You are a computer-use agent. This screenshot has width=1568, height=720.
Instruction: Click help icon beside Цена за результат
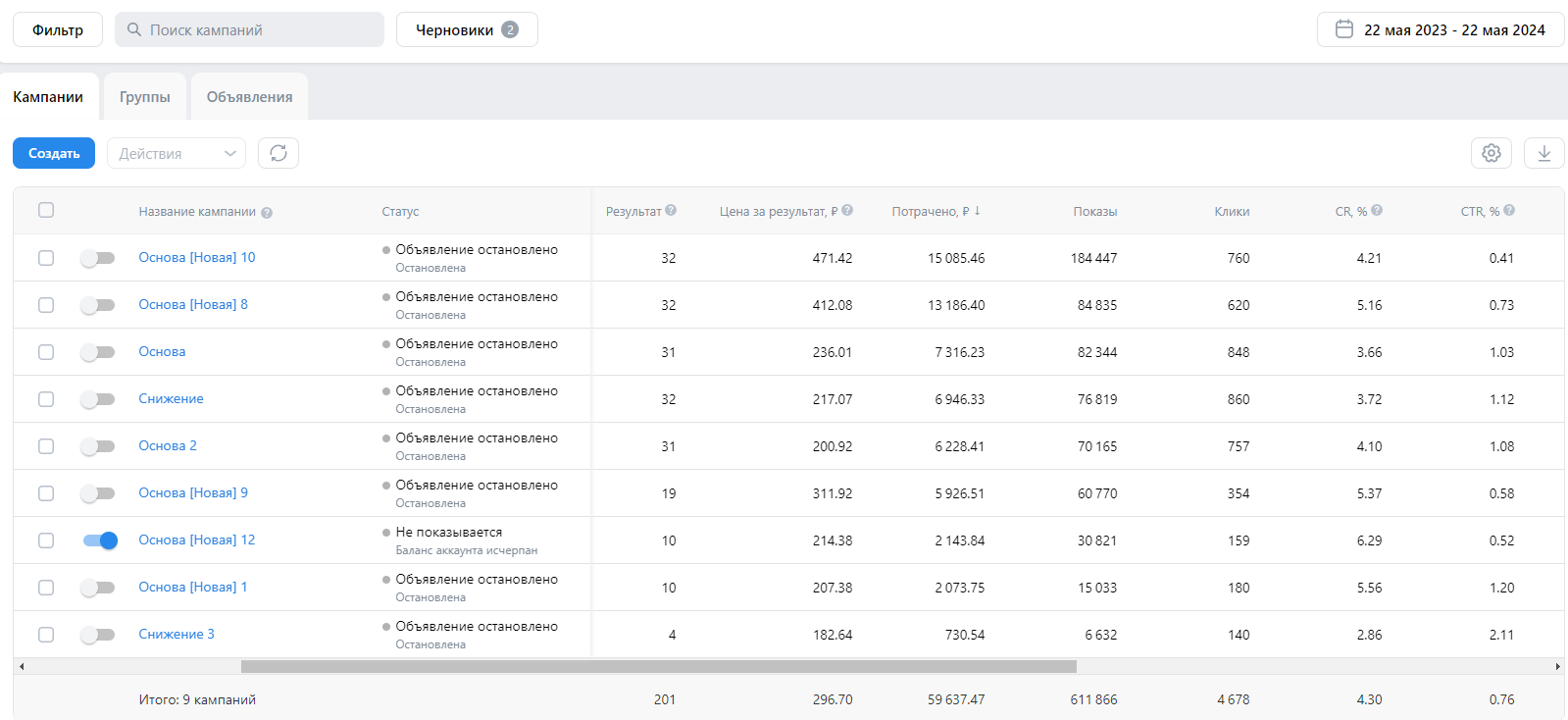[x=847, y=210]
